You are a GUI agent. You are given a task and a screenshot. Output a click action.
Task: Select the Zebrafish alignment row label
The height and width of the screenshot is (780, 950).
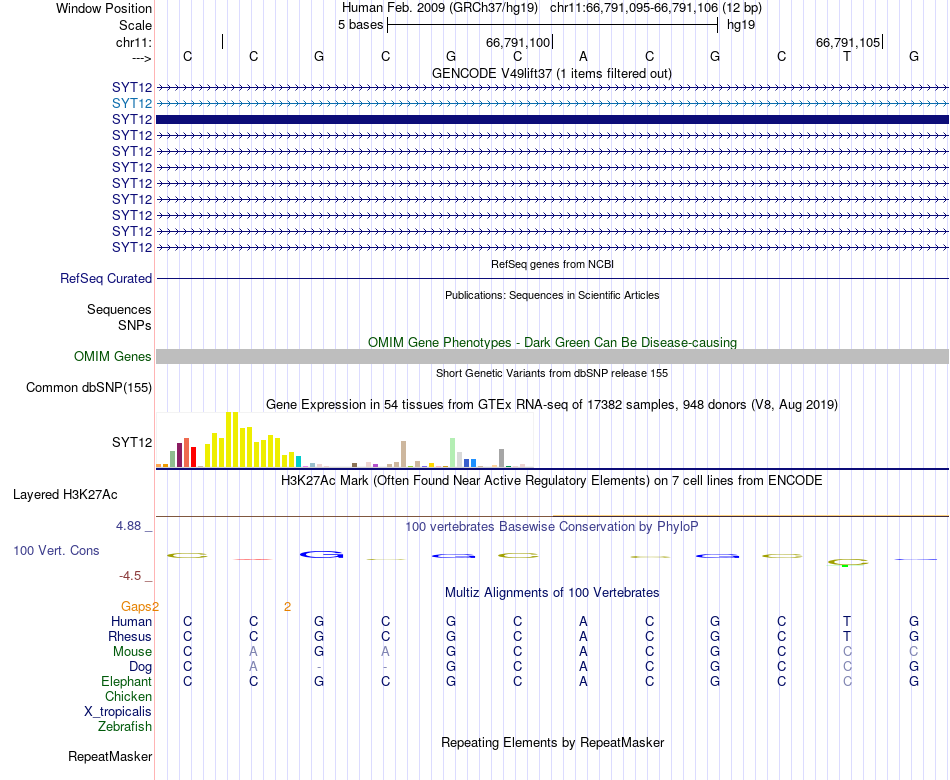(x=125, y=726)
